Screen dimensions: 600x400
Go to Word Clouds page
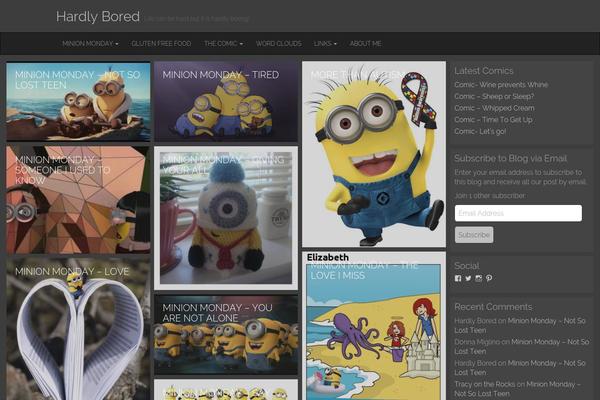(279, 44)
